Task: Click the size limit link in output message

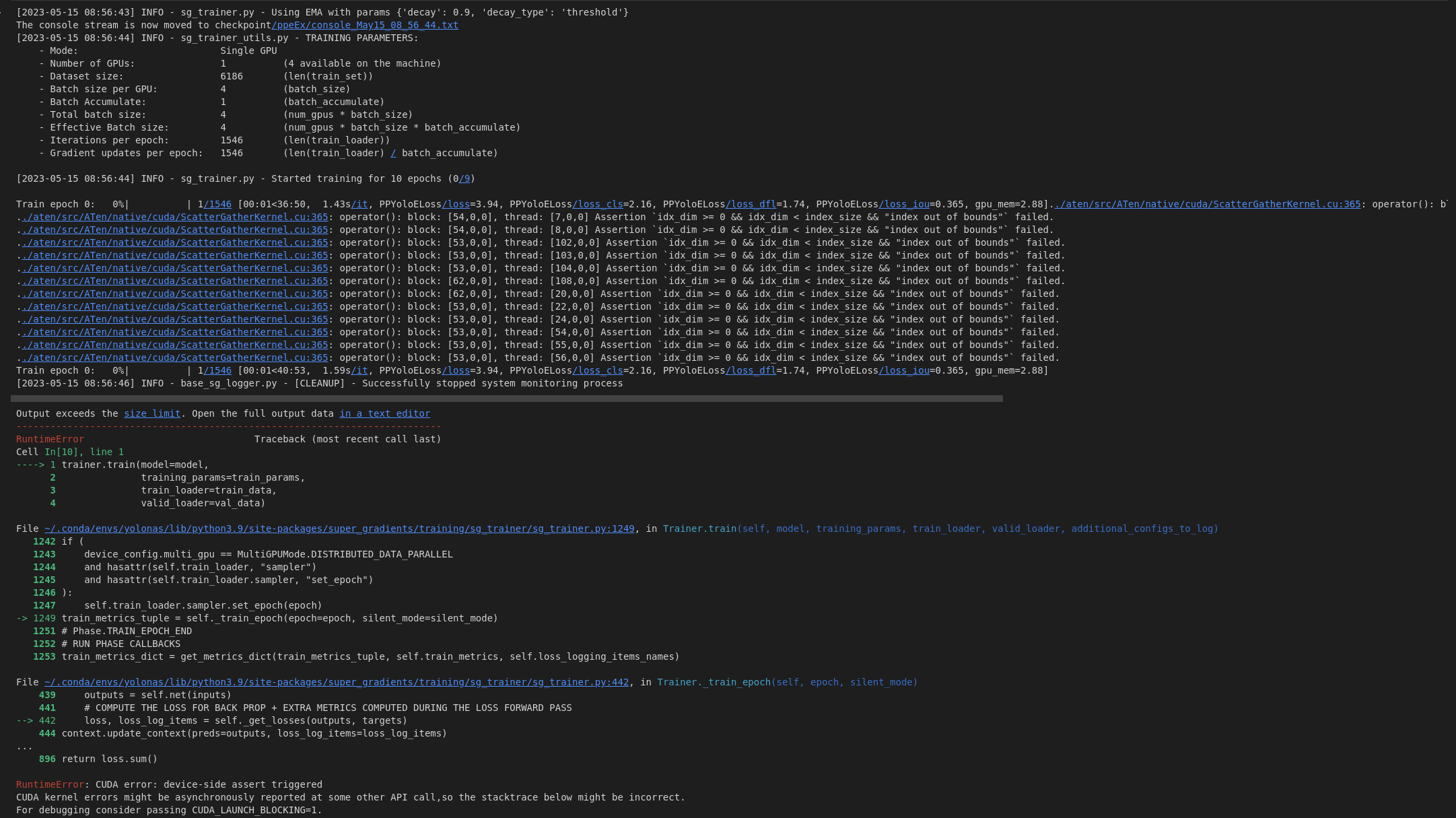Action: pyautogui.click(x=152, y=413)
